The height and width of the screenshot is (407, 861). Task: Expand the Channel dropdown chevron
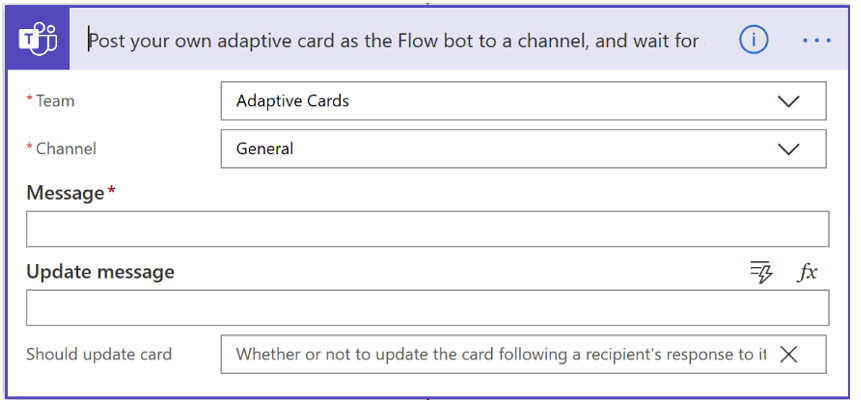coord(789,149)
